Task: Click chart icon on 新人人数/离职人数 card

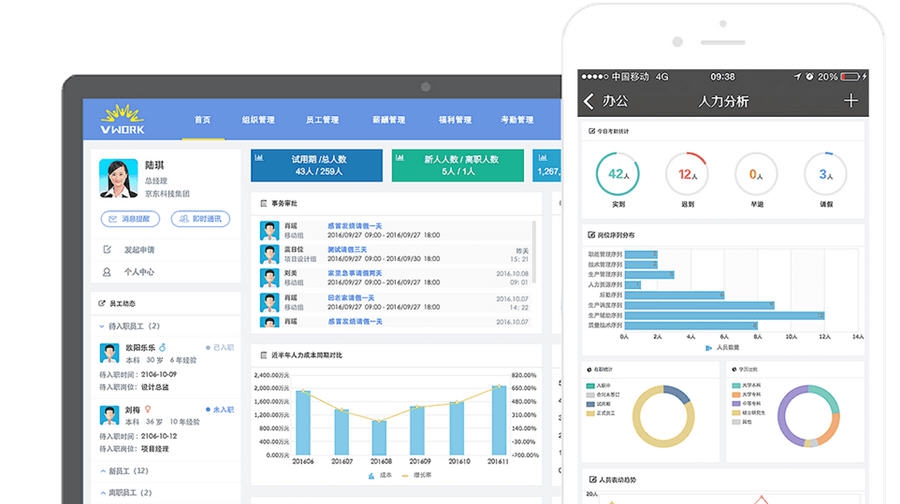Action: [x=400, y=158]
